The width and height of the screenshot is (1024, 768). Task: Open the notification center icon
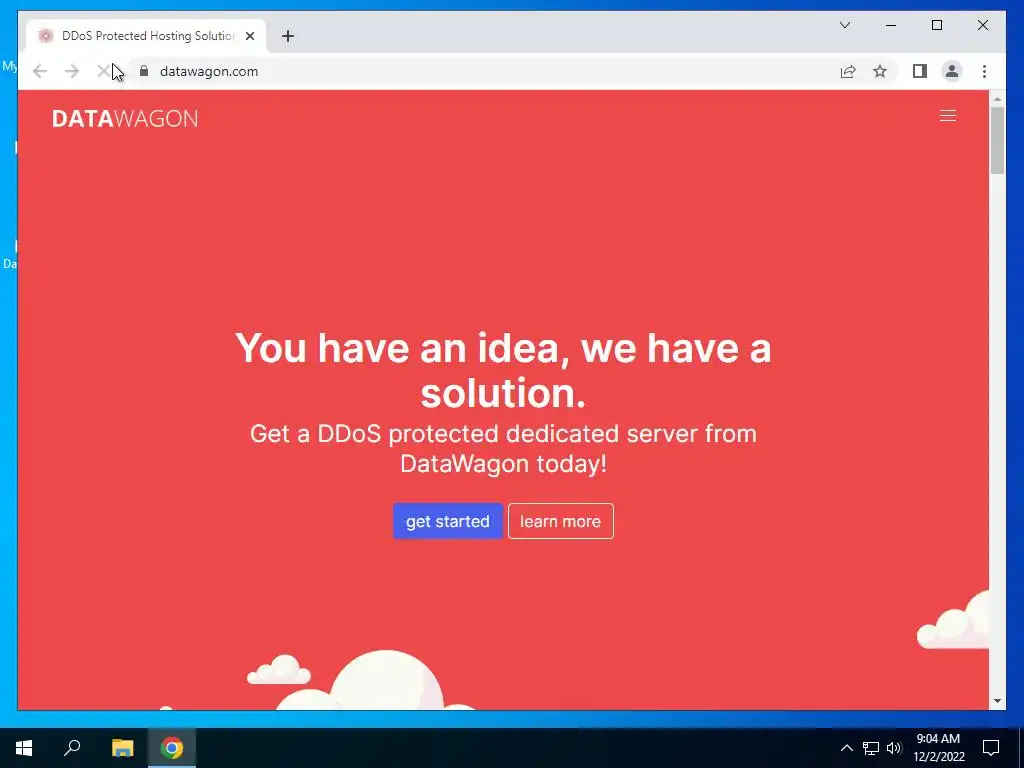pos(991,748)
